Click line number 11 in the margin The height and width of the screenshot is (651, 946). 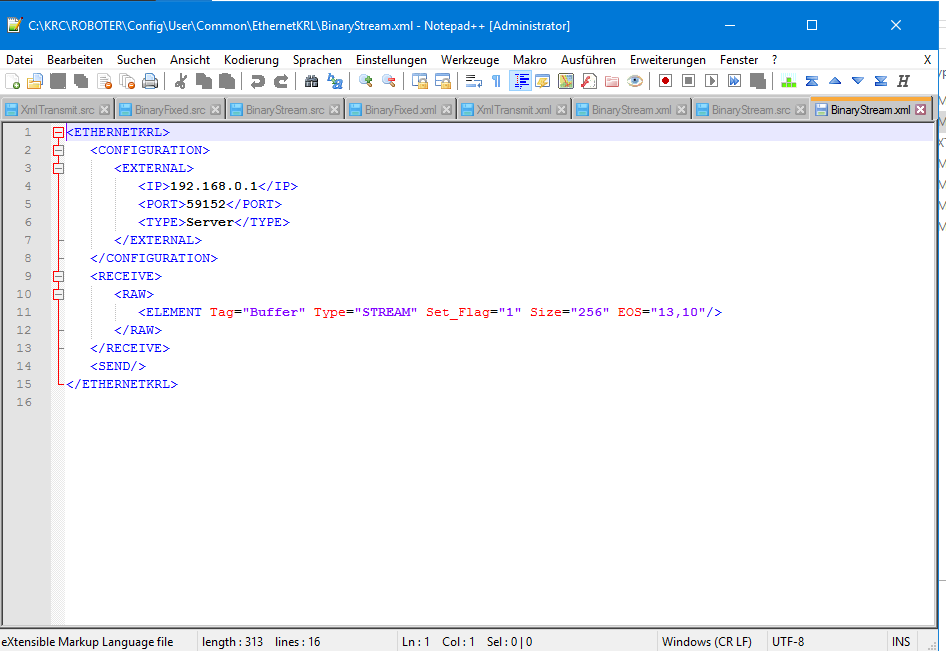click(24, 313)
